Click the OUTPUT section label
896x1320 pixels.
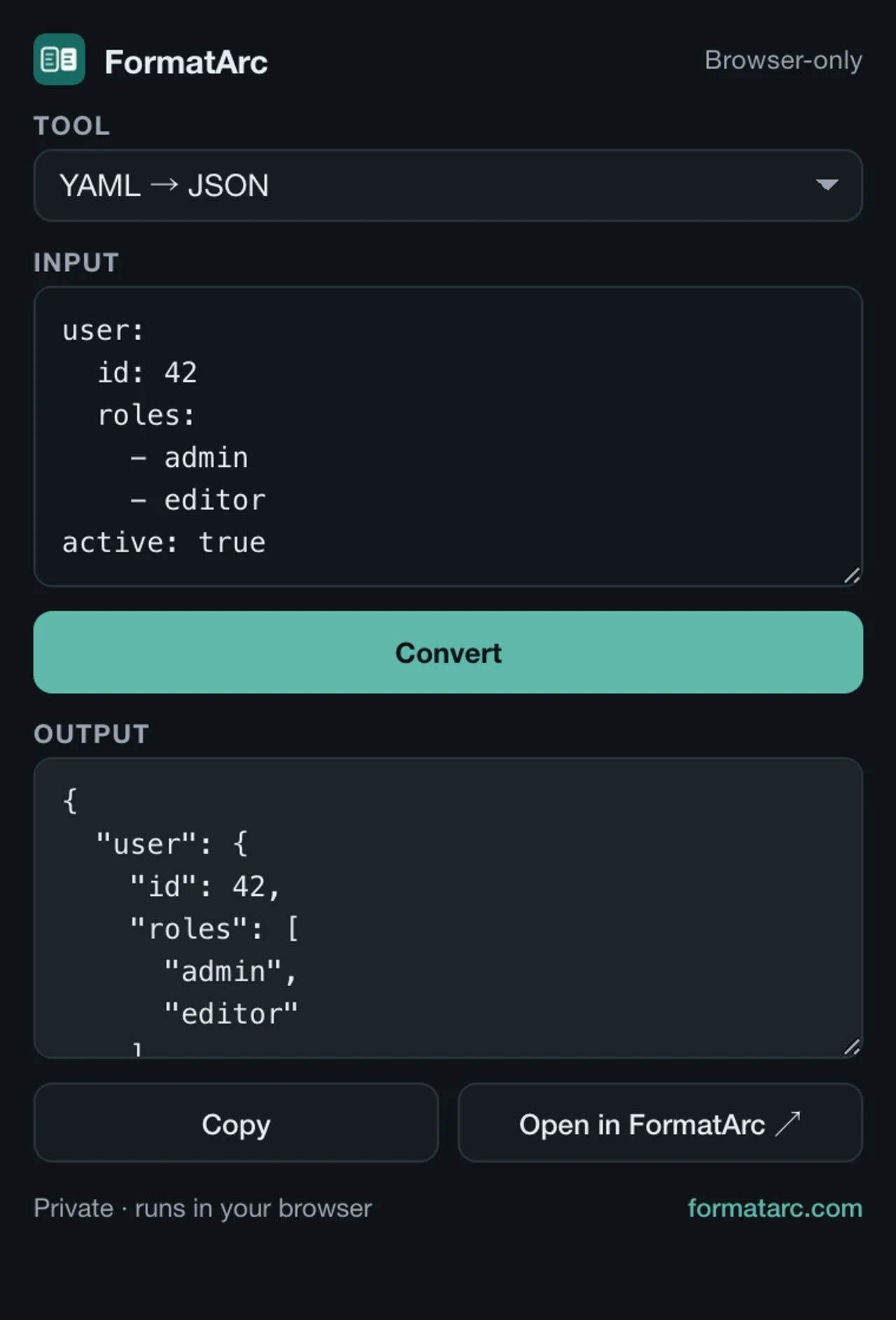(x=92, y=734)
